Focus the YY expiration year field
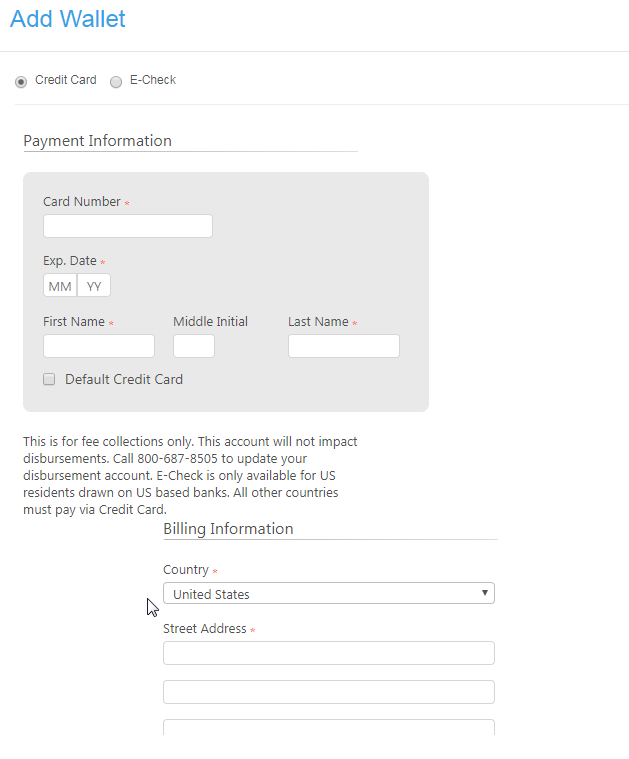Viewport: 629px width, 759px height. tap(94, 286)
